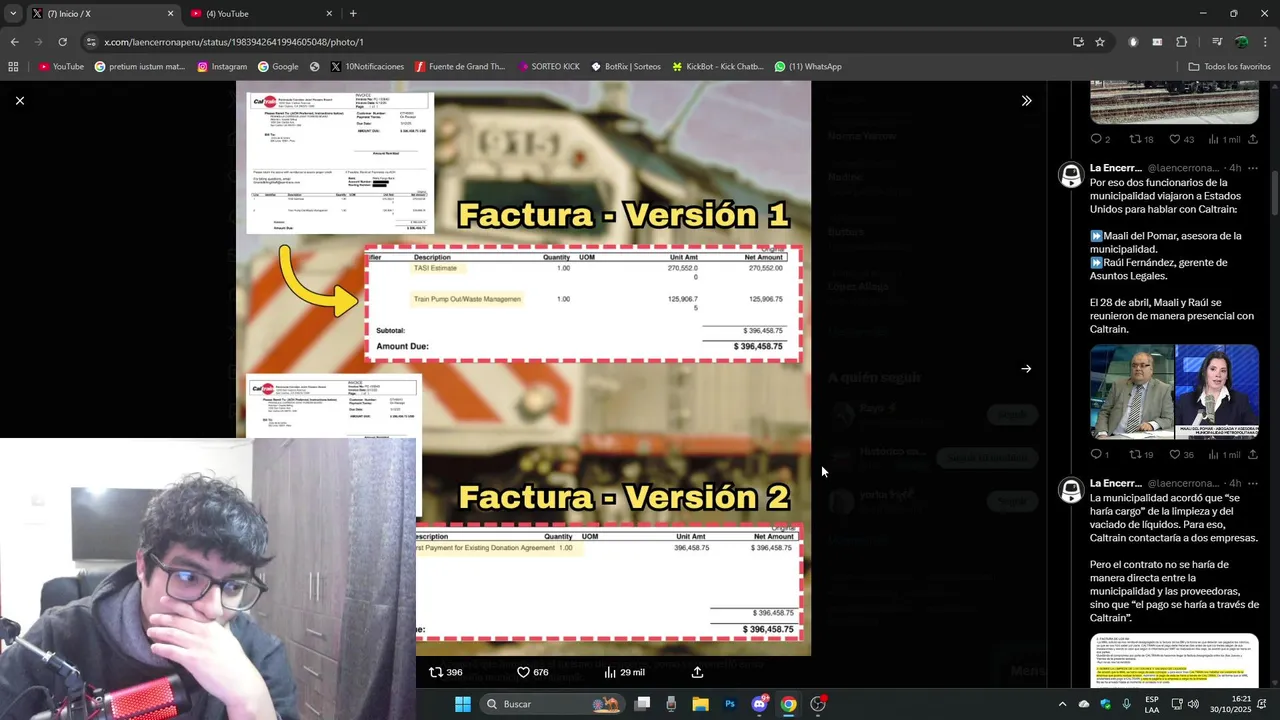This screenshot has width=1280, height=720.
Task: Open Task View on taskbar
Action: (x=643, y=704)
